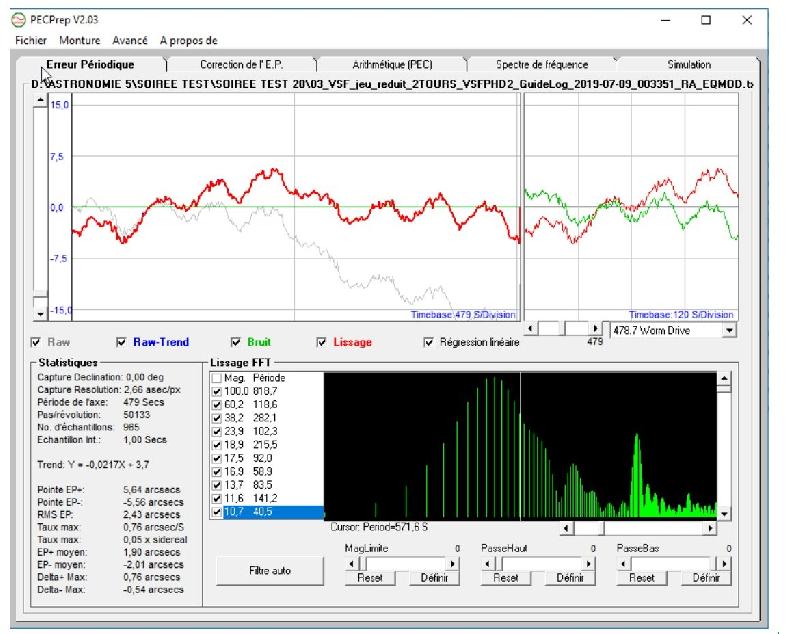Open the Avancé menu
Screen dimensions: 800x634
tap(130, 40)
